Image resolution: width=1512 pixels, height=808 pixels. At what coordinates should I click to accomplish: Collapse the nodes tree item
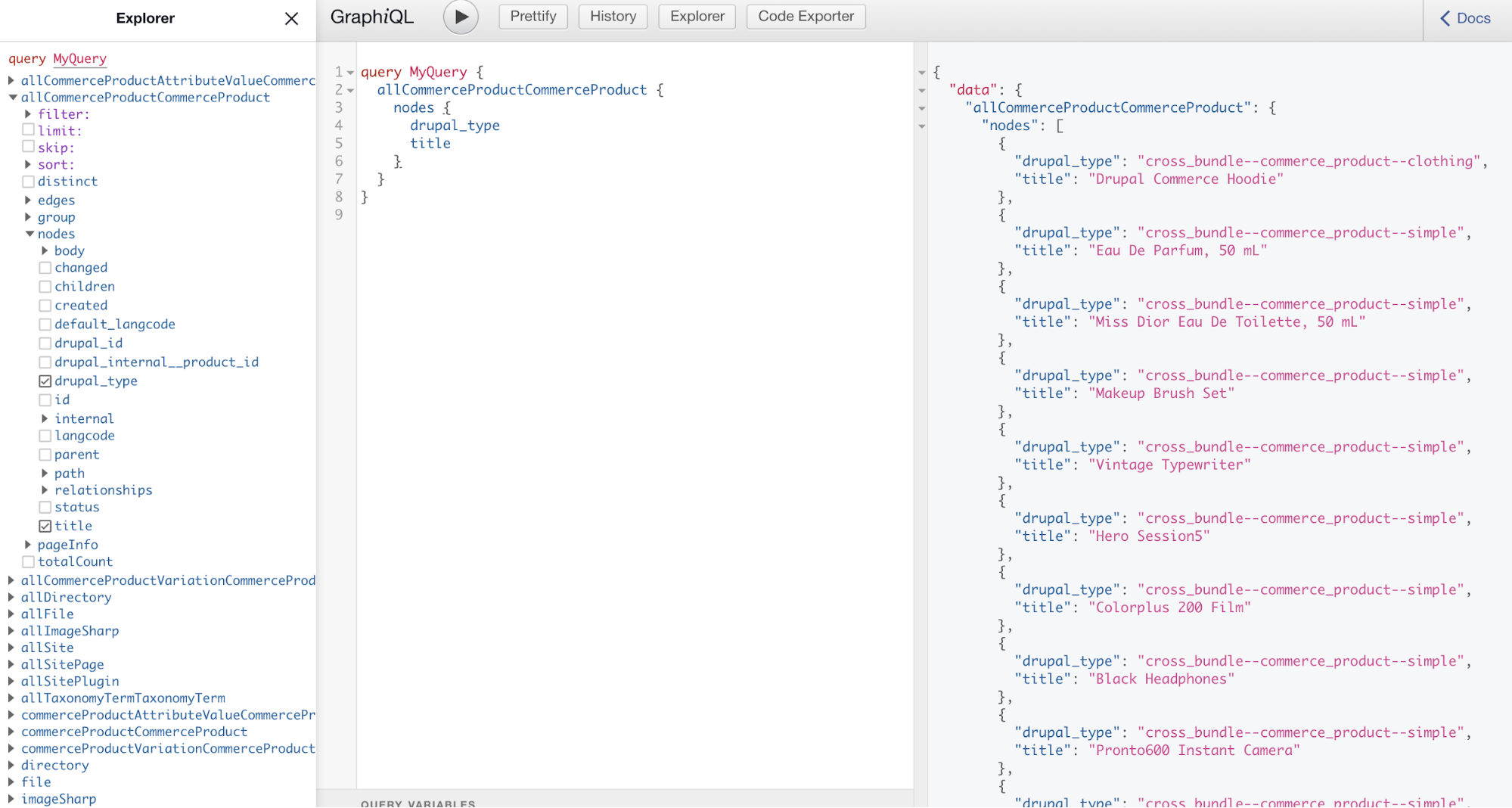pos(28,234)
